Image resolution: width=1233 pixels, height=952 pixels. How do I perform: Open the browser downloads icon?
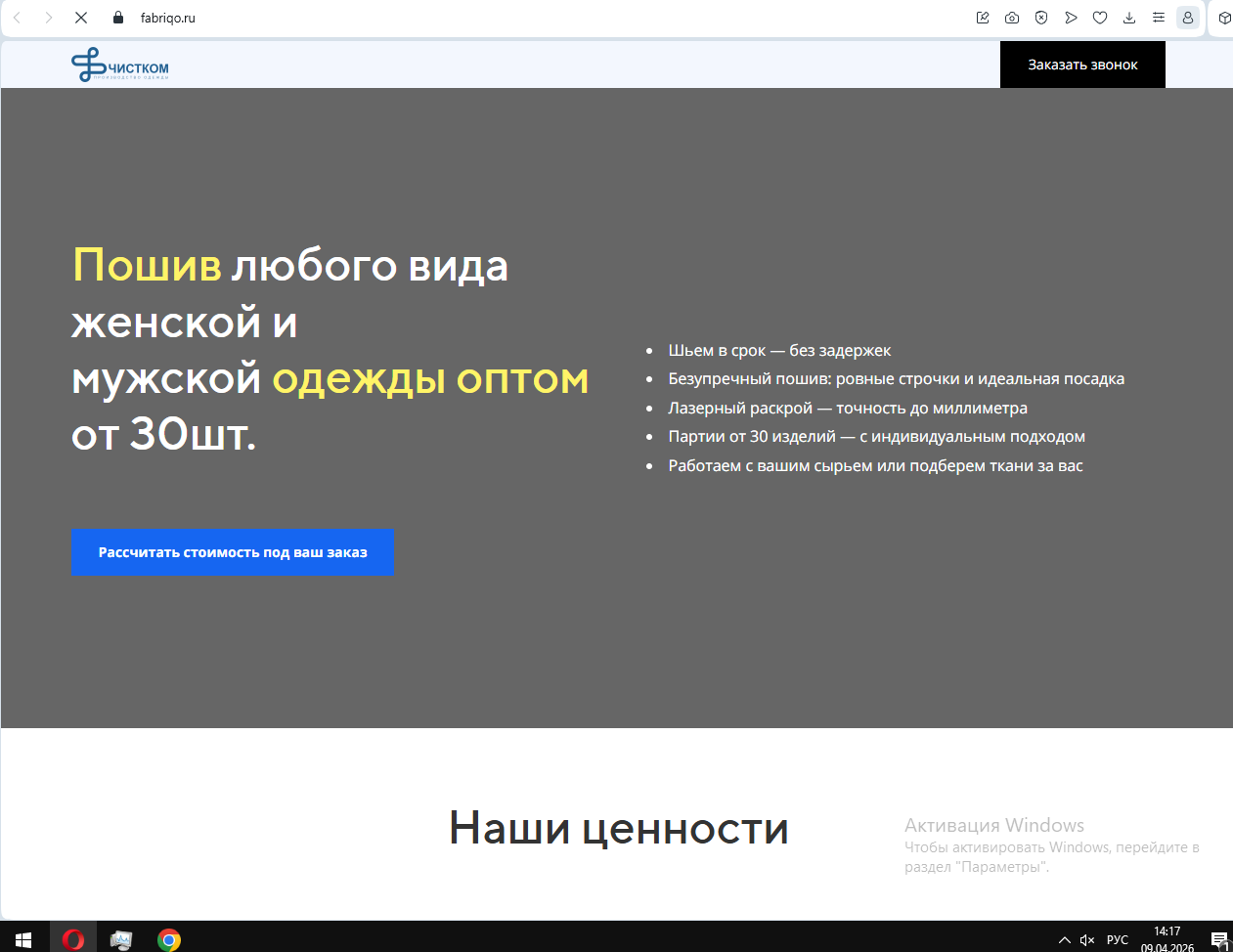click(x=1129, y=18)
